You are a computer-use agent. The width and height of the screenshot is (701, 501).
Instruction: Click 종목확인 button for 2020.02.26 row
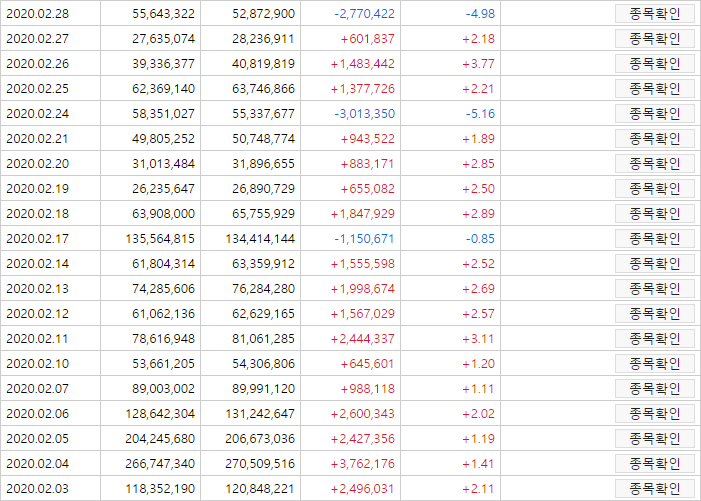coord(655,64)
